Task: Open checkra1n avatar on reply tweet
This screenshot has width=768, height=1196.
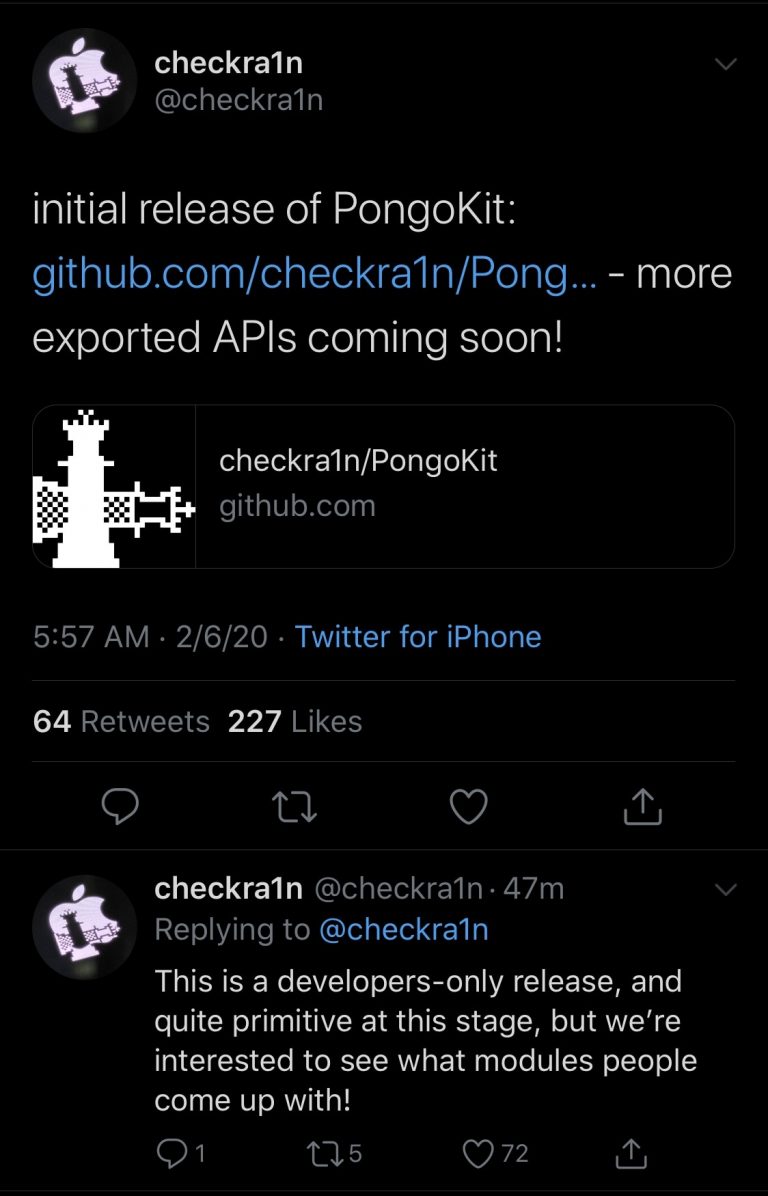Action: click(83, 925)
